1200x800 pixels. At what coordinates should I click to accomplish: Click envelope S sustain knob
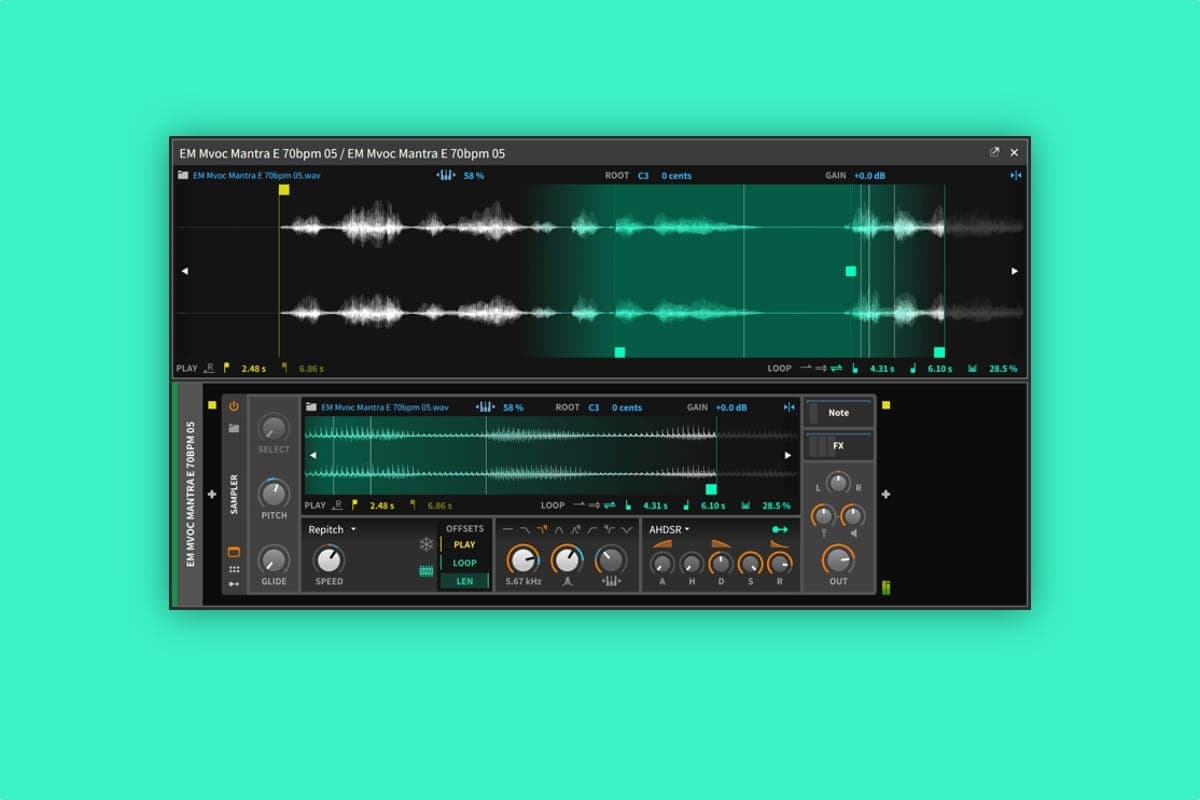coord(750,563)
